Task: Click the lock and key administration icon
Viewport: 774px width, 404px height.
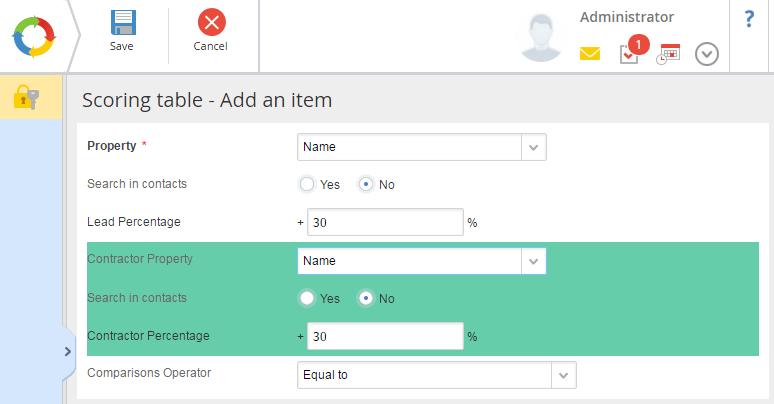Action: (26, 97)
